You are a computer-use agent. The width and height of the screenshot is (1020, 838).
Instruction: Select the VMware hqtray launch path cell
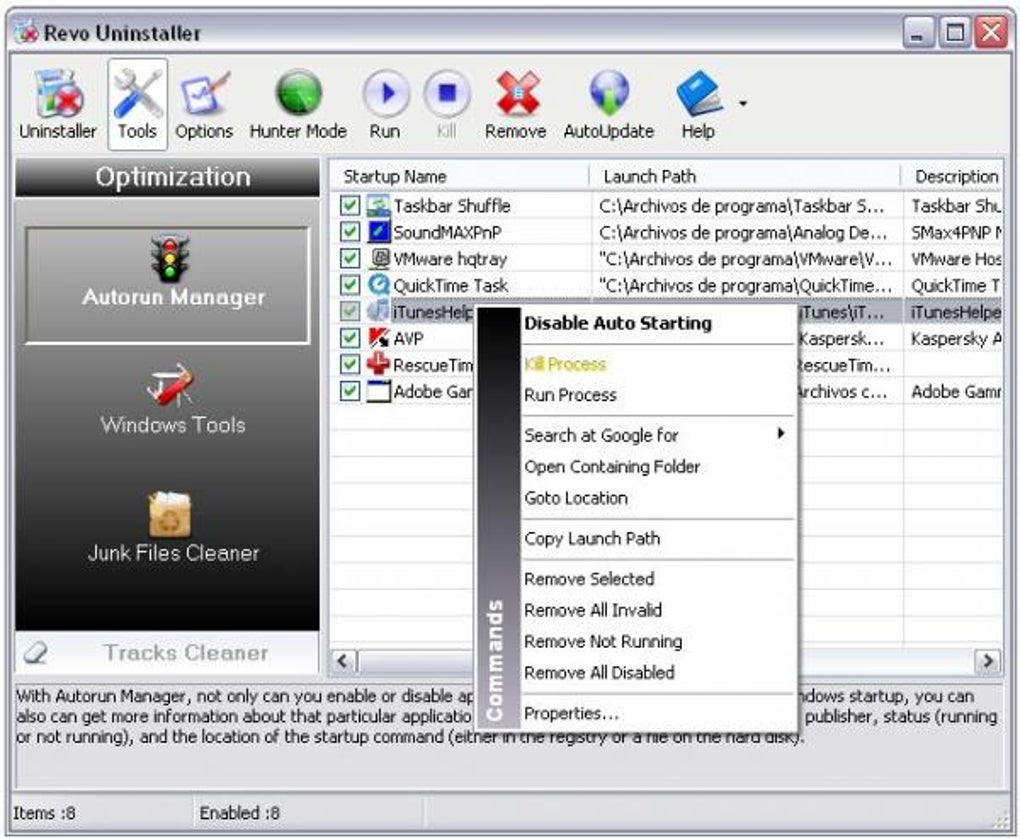coord(747,259)
